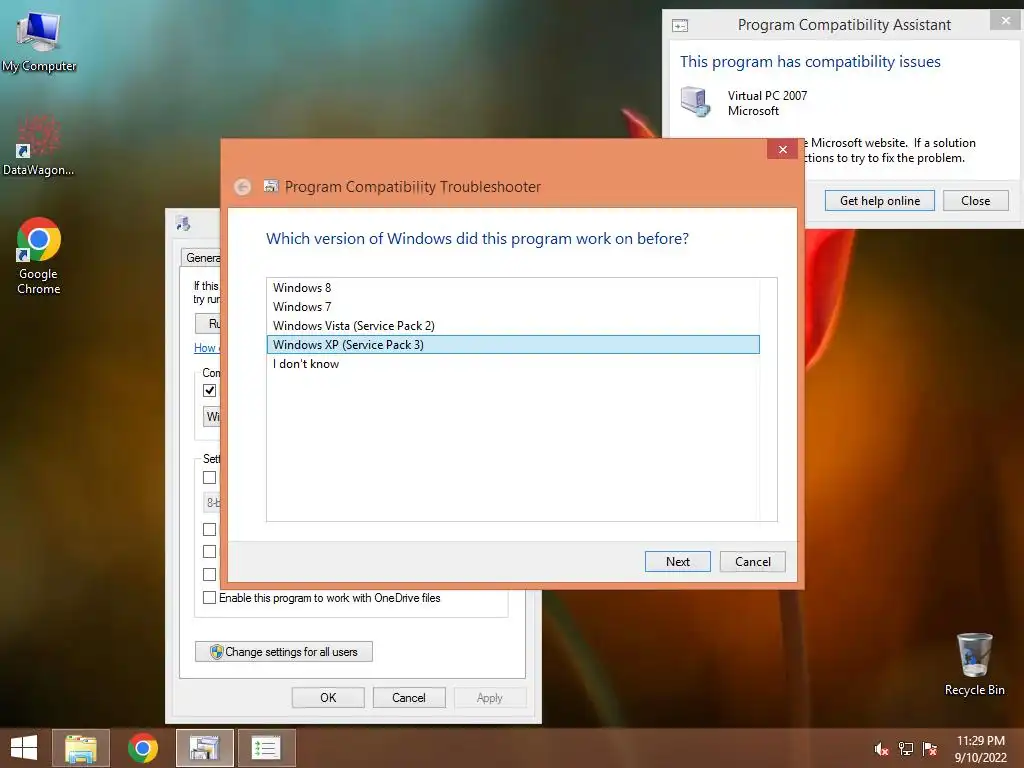
Task: Open File Explorer from taskbar
Action: (x=81, y=748)
